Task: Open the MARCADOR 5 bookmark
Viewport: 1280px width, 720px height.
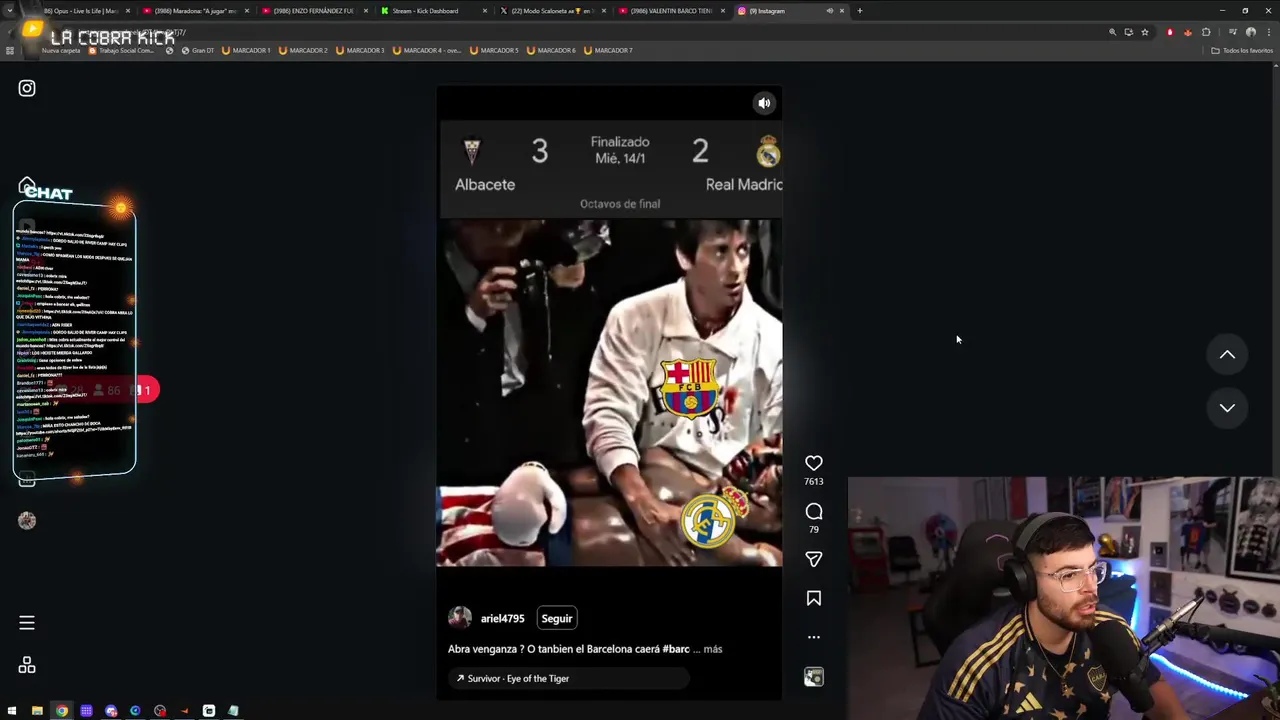Action: (x=495, y=50)
